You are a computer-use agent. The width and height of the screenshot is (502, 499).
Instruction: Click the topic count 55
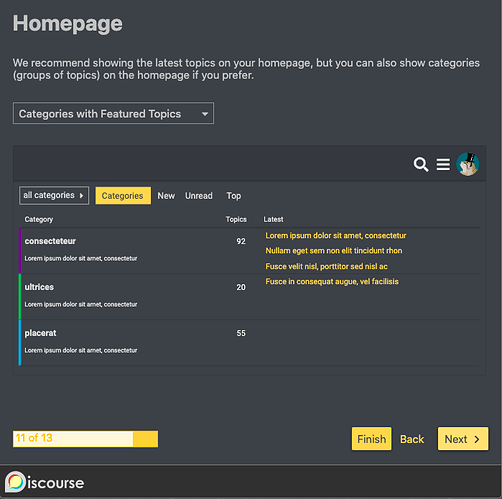coord(241,333)
